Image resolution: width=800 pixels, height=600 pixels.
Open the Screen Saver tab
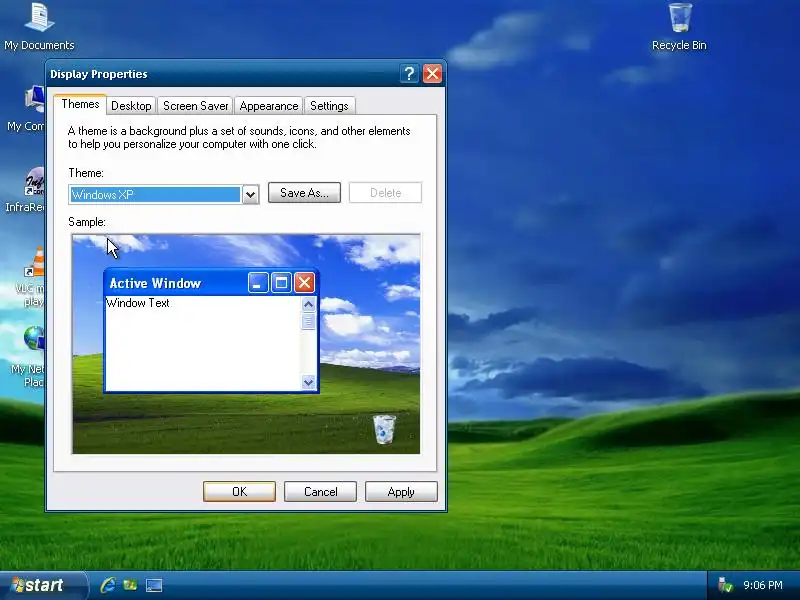[x=195, y=106]
